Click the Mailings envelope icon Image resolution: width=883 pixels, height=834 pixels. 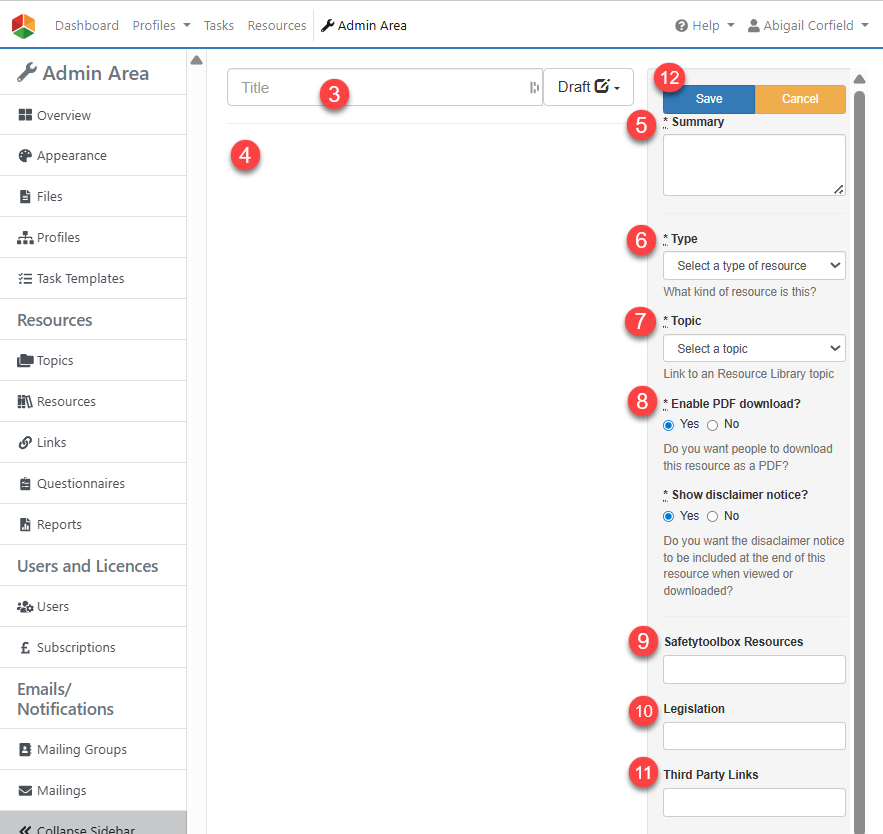pos(25,791)
